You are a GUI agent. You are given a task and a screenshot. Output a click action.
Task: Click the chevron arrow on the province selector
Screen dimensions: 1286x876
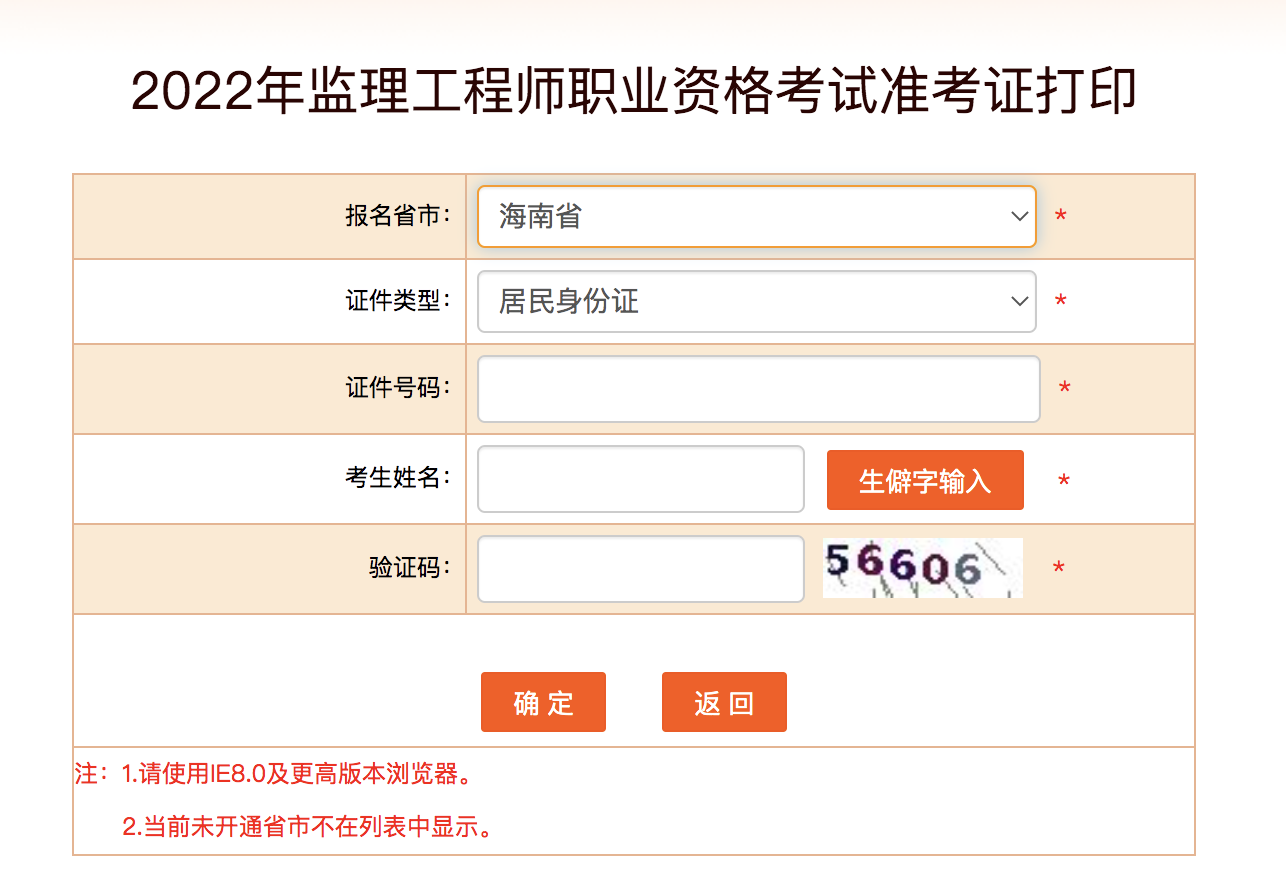1017,216
